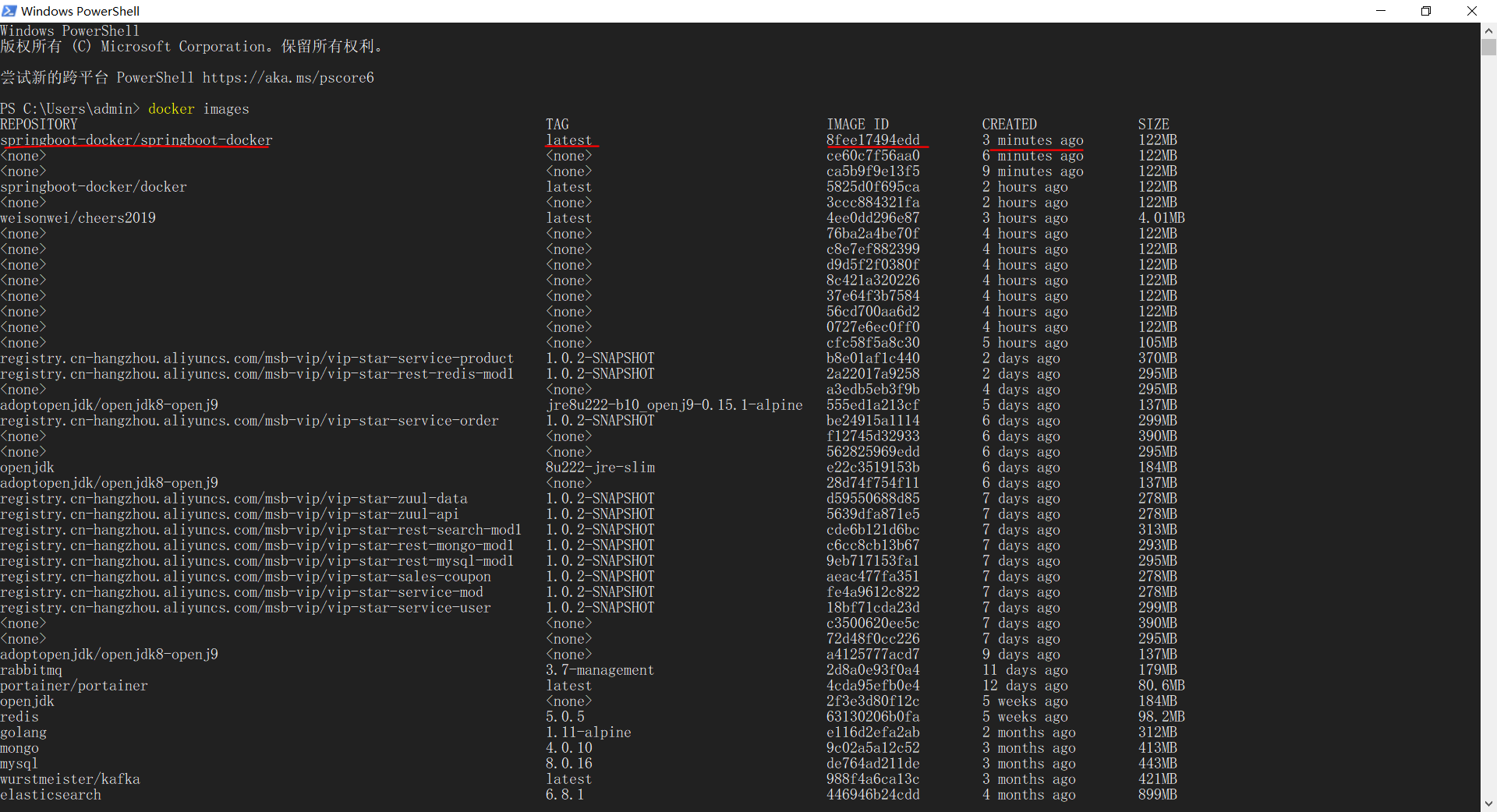
Task: Click the PowerShell icon in title bar
Action: 9,11
